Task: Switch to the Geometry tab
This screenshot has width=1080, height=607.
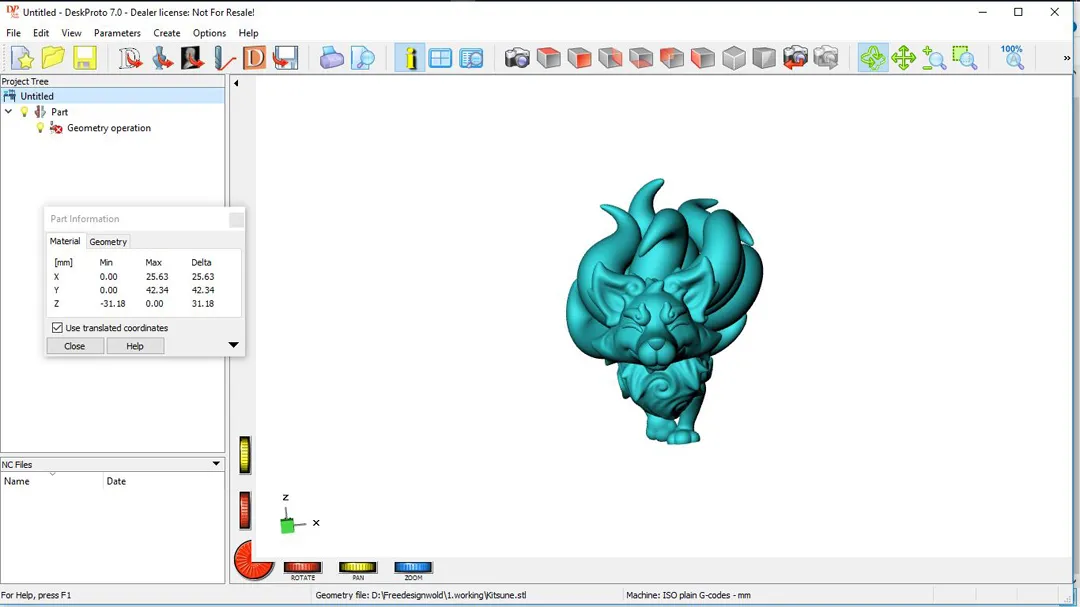Action: coord(108,242)
